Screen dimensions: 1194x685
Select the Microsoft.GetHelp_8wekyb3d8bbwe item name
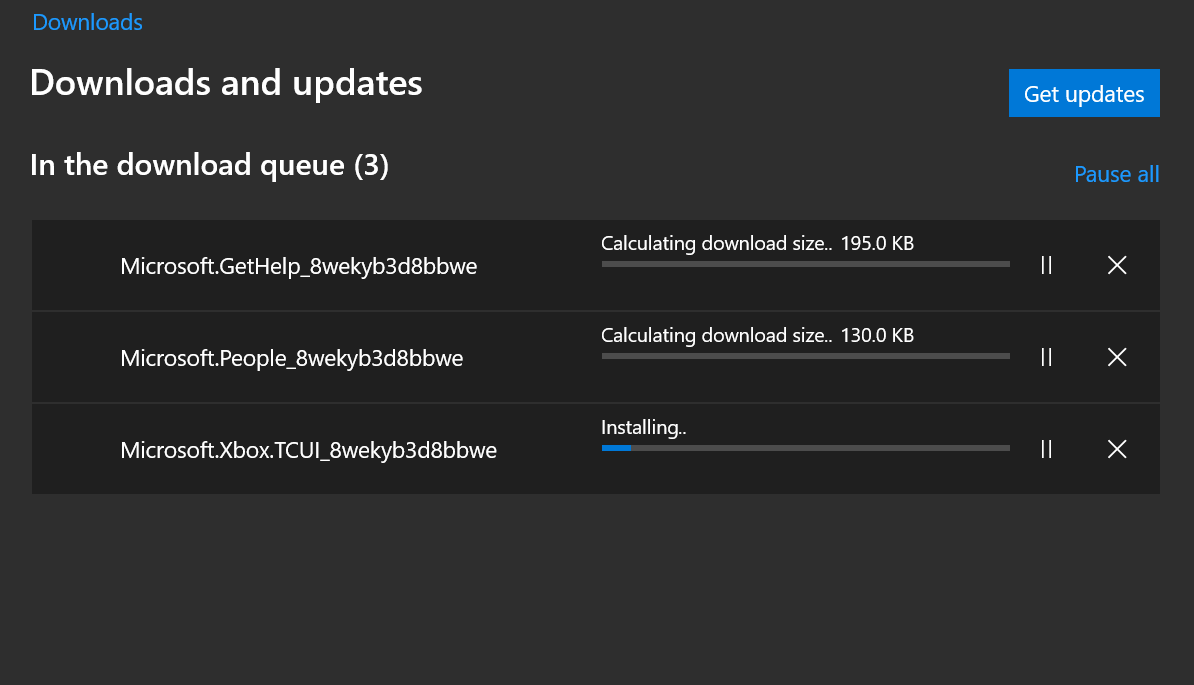[x=298, y=266]
